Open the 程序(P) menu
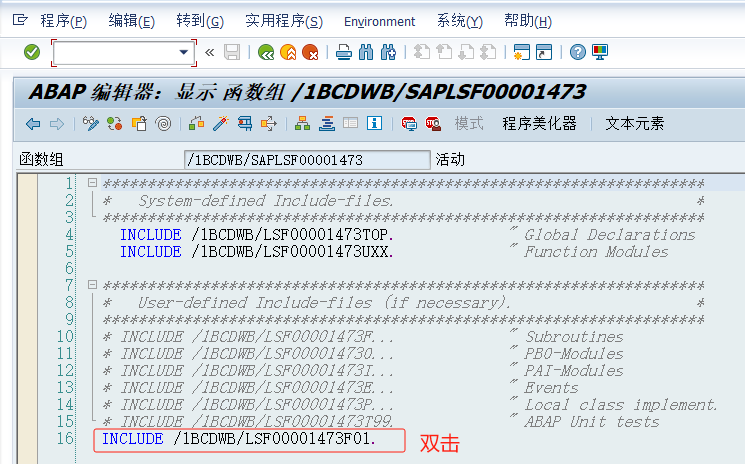The image size is (745, 464). [x=63, y=21]
